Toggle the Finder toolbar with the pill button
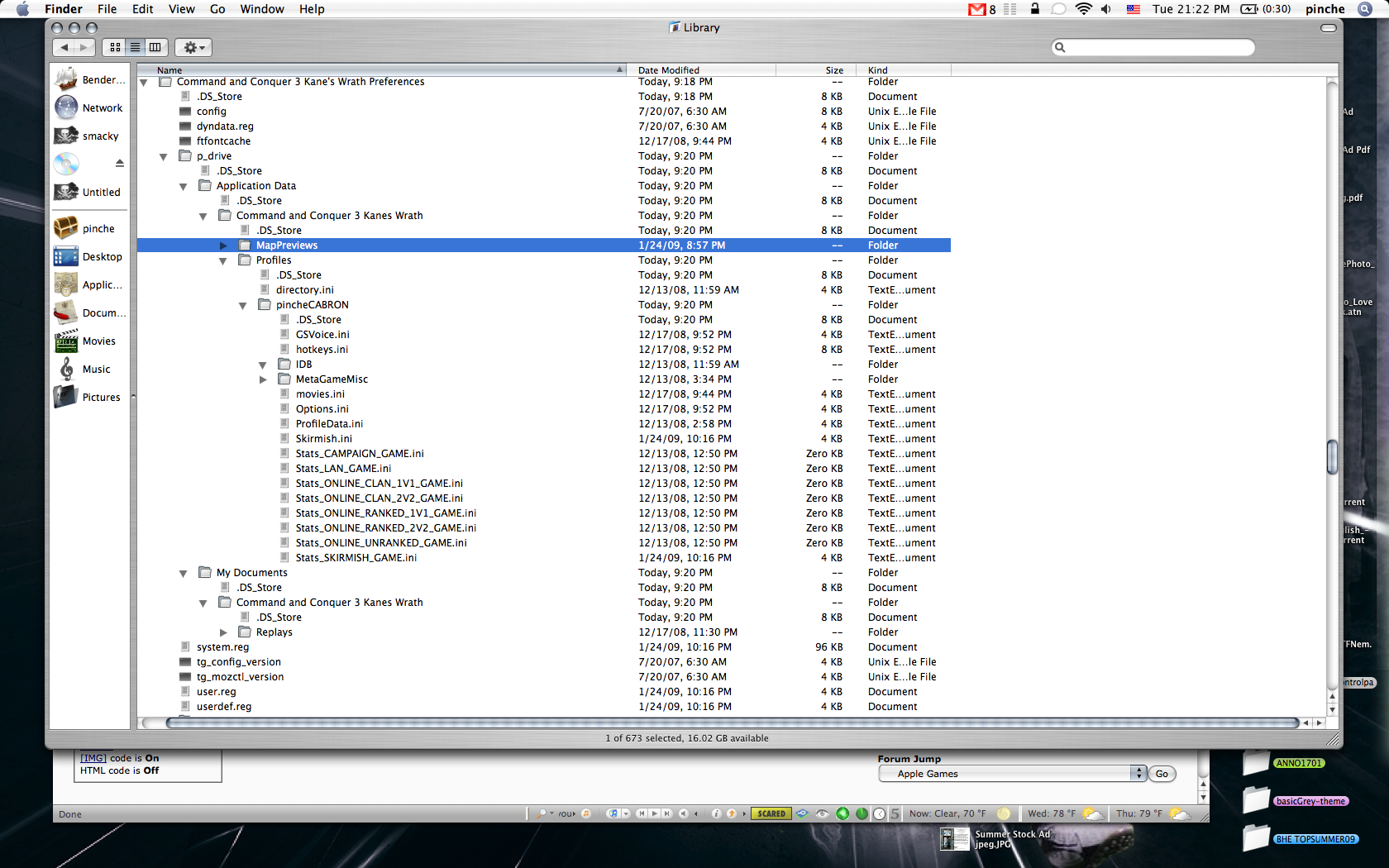The height and width of the screenshot is (868, 1389). pos(1329,28)
